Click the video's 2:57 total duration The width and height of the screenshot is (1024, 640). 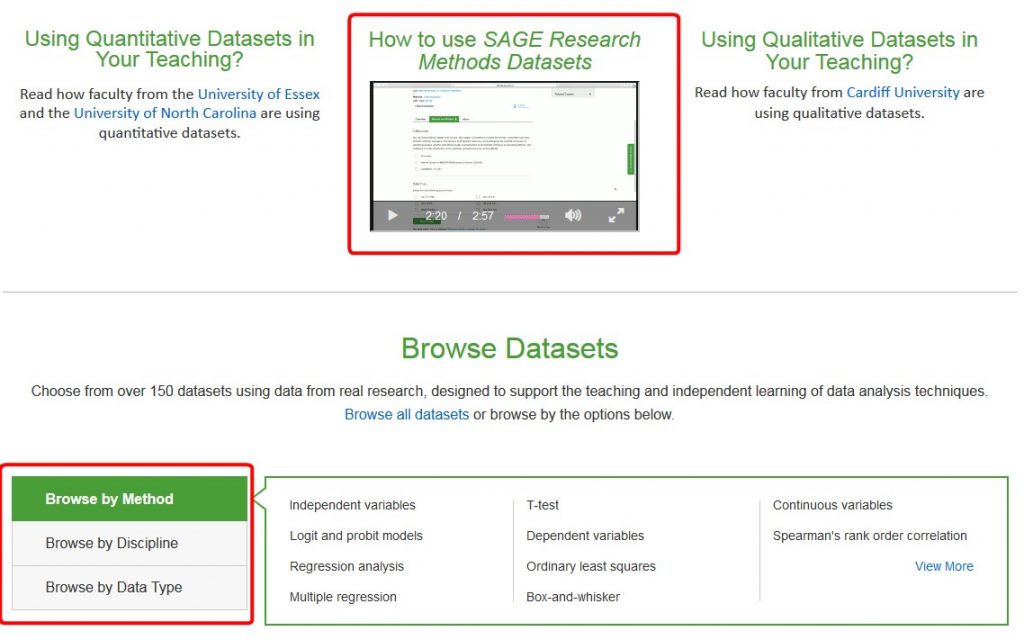click(483, 216)
